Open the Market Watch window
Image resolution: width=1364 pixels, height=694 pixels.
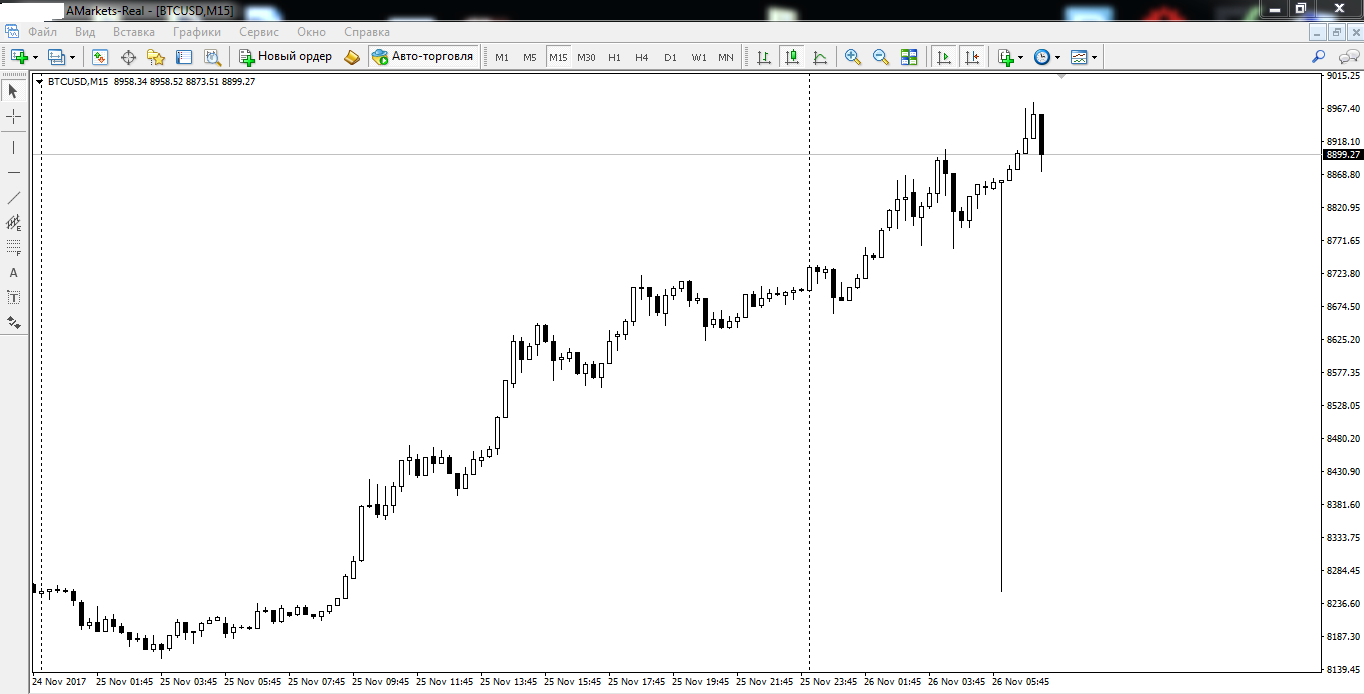100,57
